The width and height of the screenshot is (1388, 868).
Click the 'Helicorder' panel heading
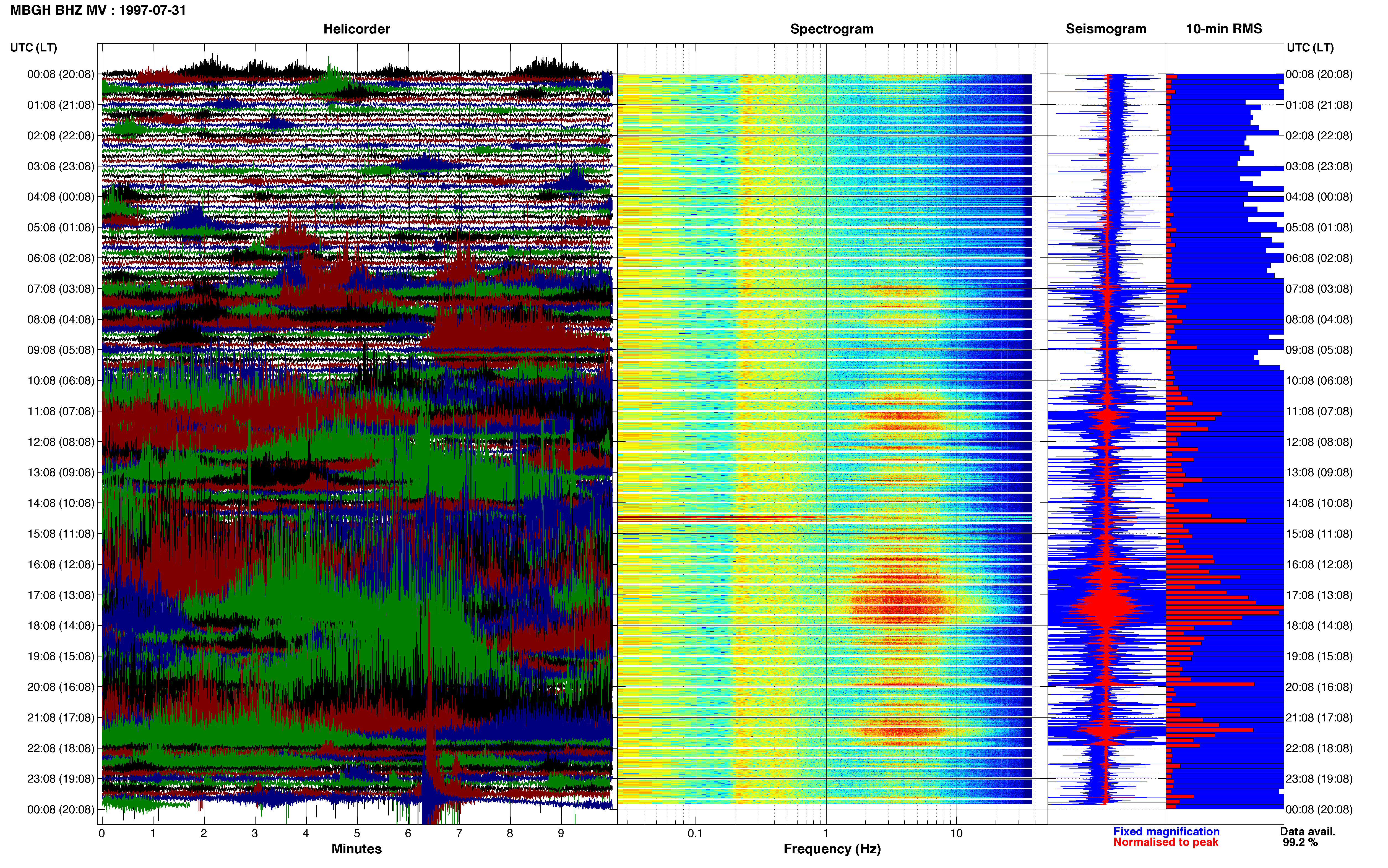coord(356,29)
